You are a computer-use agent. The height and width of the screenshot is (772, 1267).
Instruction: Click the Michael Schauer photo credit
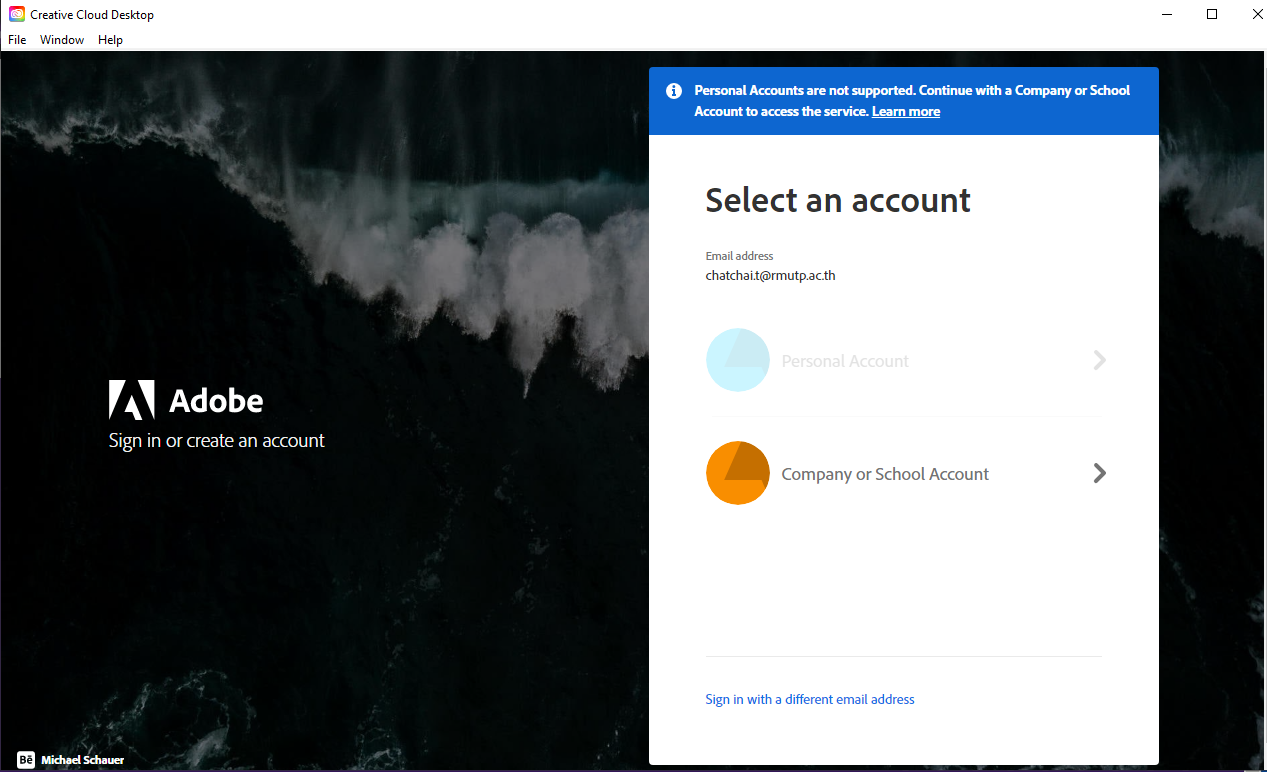[83, 760]
